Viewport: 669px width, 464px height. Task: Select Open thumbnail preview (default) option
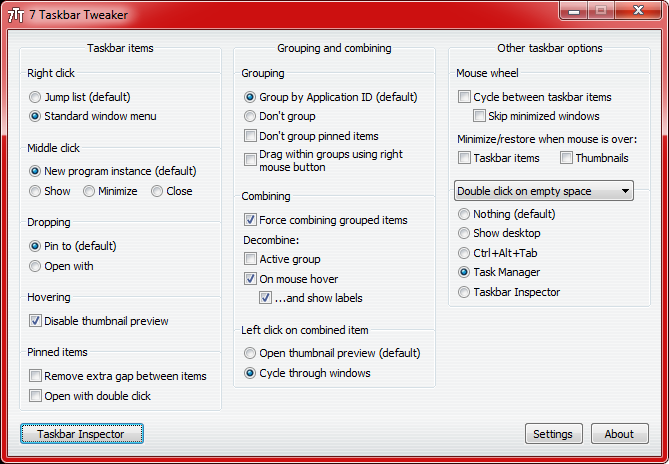pos(250,353)
